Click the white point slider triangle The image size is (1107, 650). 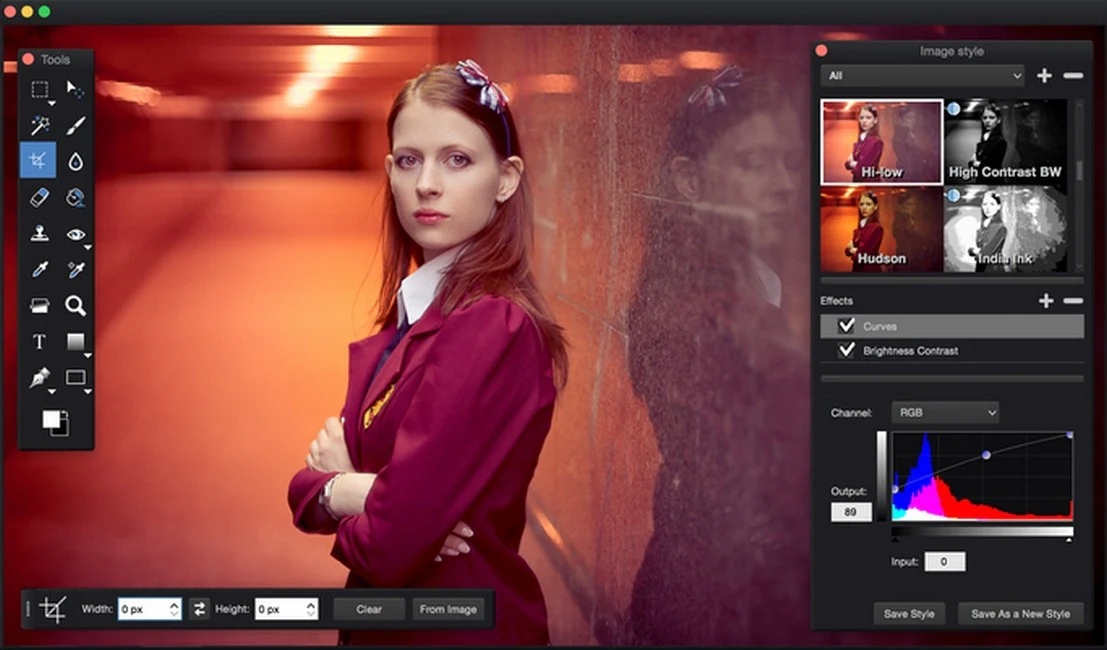point(1069,539)
